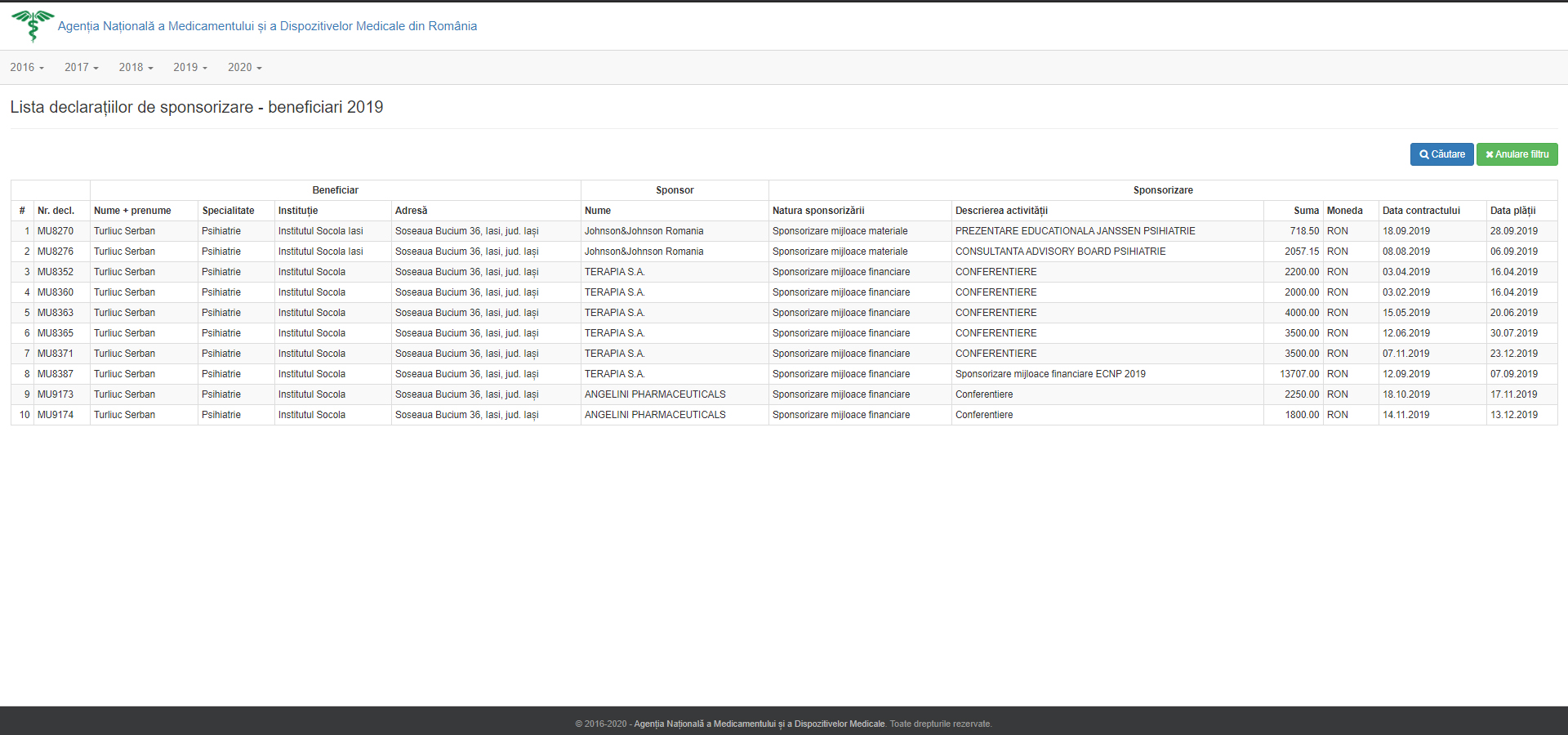Screen dimensions: 1568x735
Task: Expand the 2017 year dropdown
Action: pos(82,68)
